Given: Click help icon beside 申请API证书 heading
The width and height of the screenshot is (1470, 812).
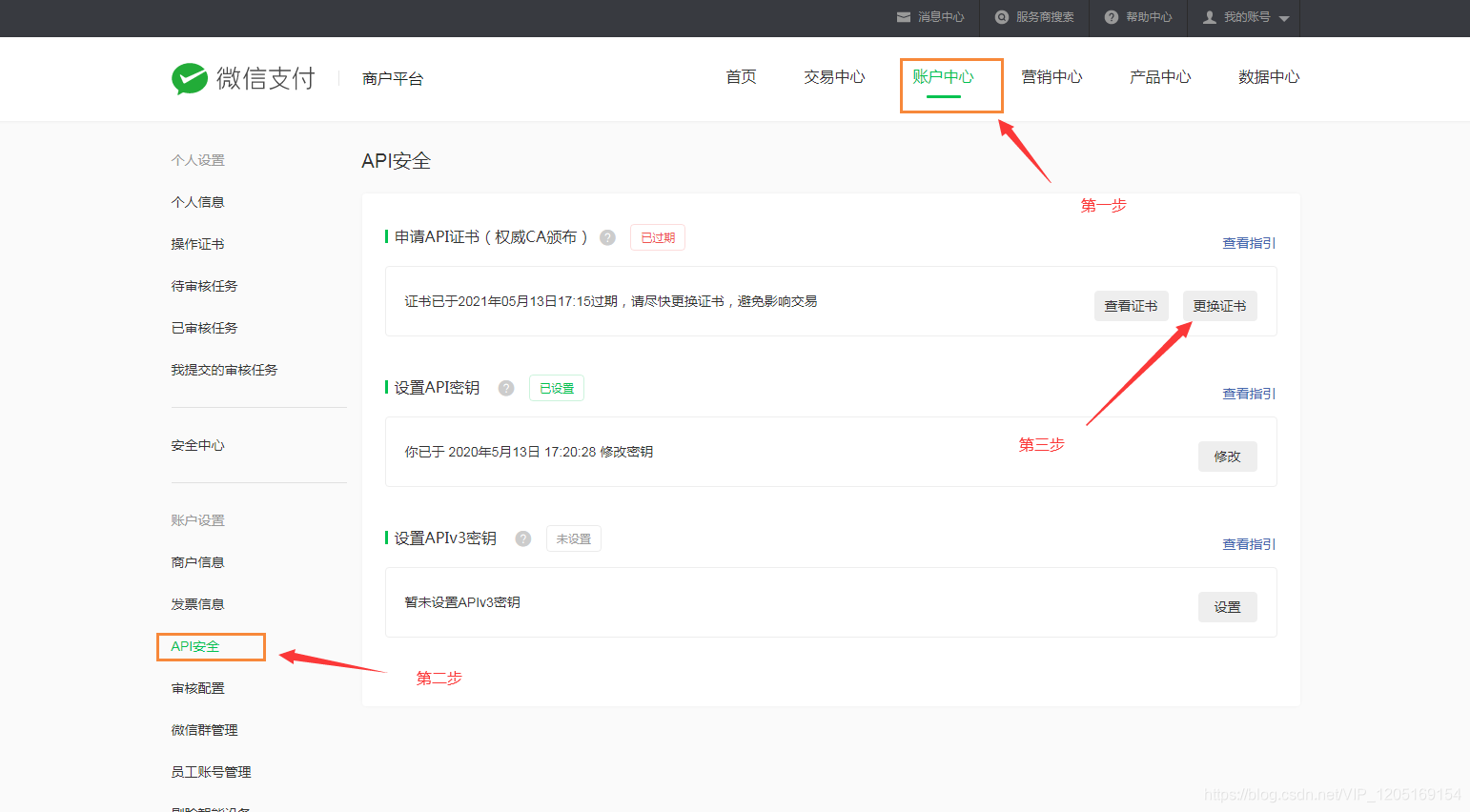Looking at the screenshot, I should click(x=607, y=237).
